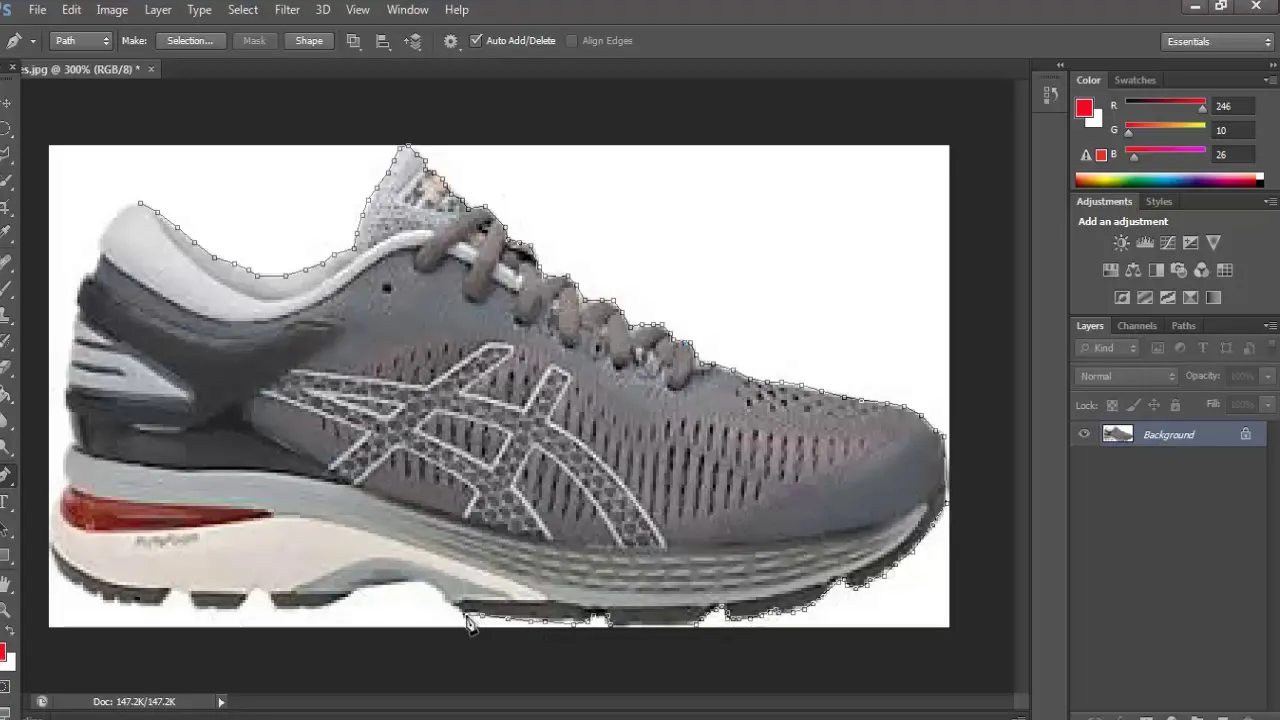
Task: Hide the Background layer eye icon
Action: 1084,434
